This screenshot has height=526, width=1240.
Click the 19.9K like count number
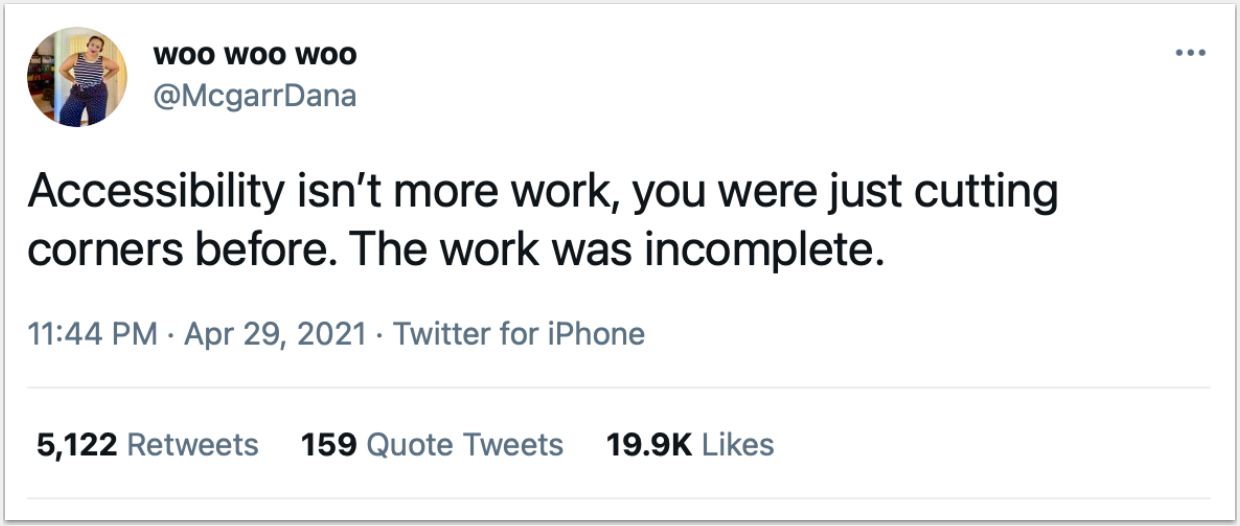coord(649,444)
